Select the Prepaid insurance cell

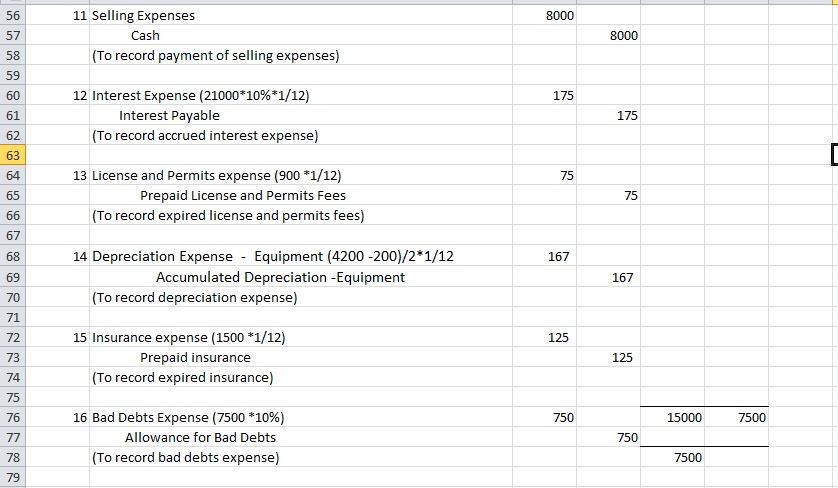click(301, 358)
